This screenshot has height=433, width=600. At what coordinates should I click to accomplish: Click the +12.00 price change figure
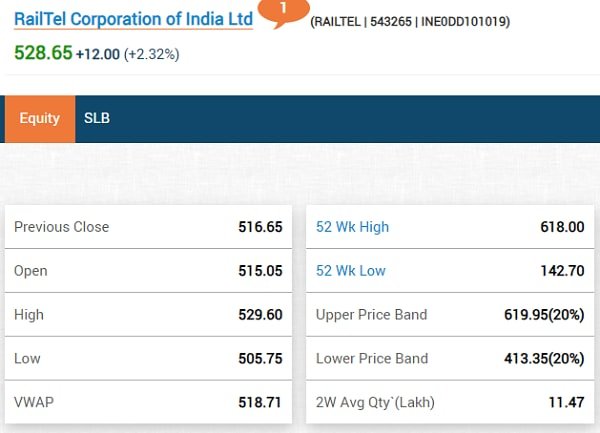click(x=98, y=54)
